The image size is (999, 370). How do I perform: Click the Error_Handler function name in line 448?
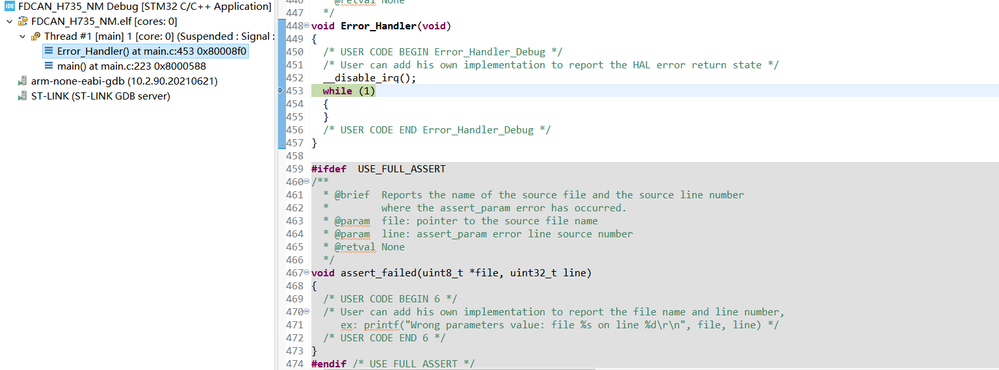[x=378, y=26]
